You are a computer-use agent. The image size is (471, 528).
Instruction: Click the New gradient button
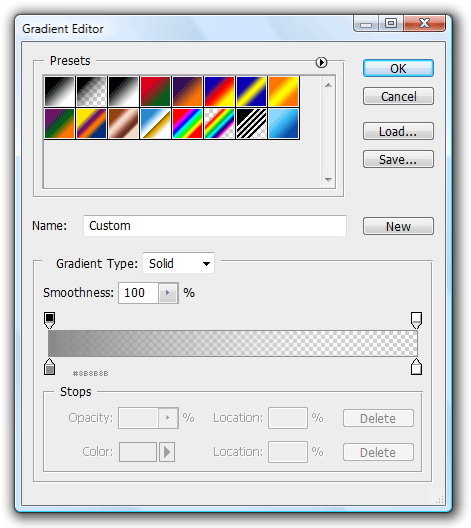(398, 226)
